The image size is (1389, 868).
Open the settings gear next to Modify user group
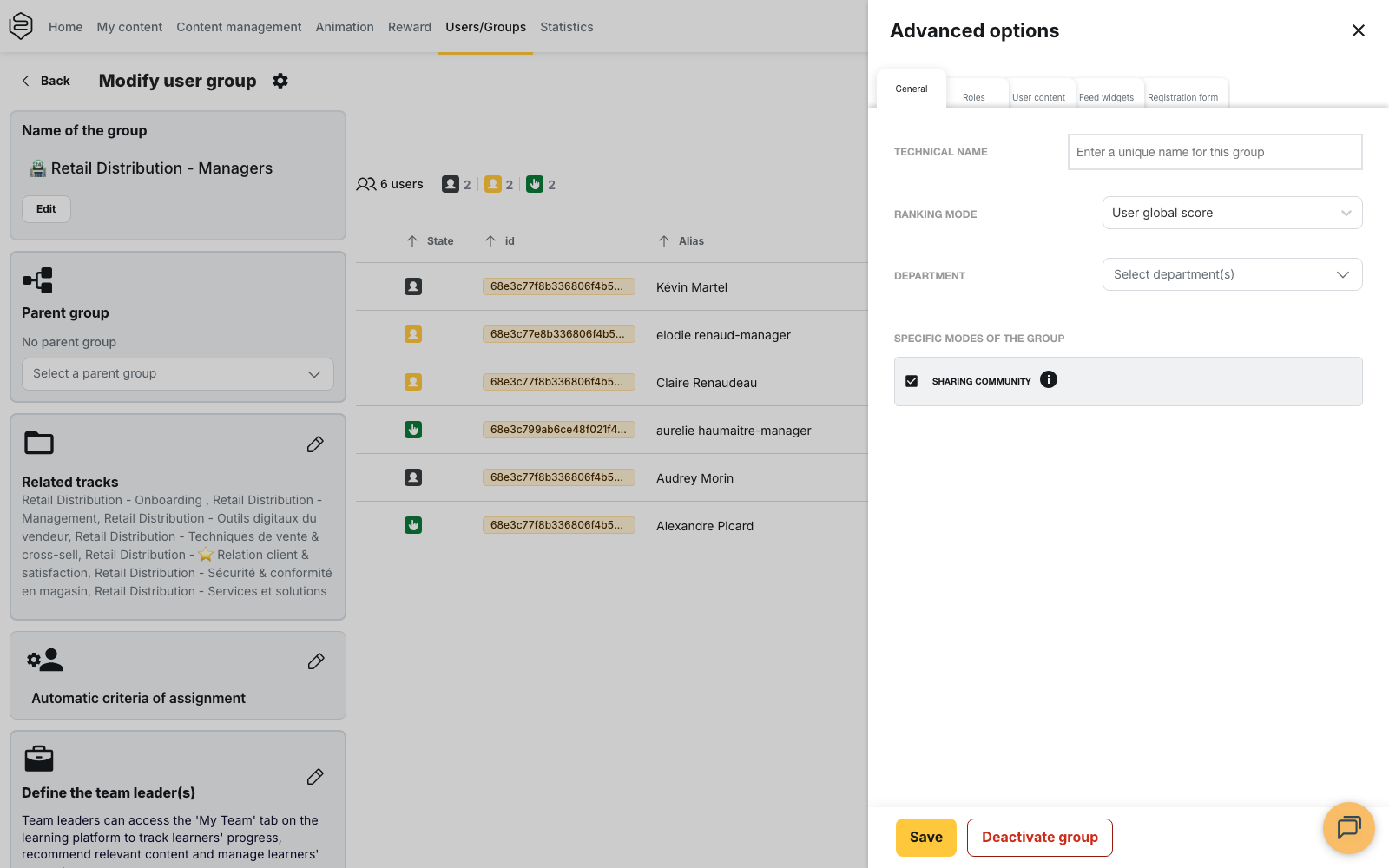tap(280, 81)
